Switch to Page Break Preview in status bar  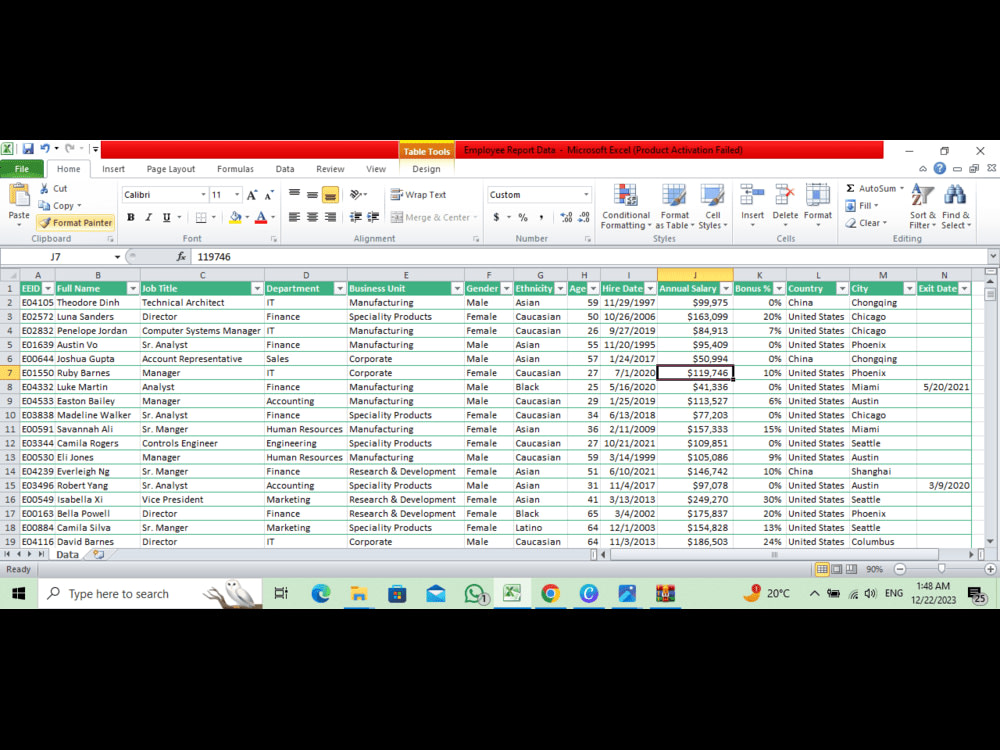click(x=851, y=569)
